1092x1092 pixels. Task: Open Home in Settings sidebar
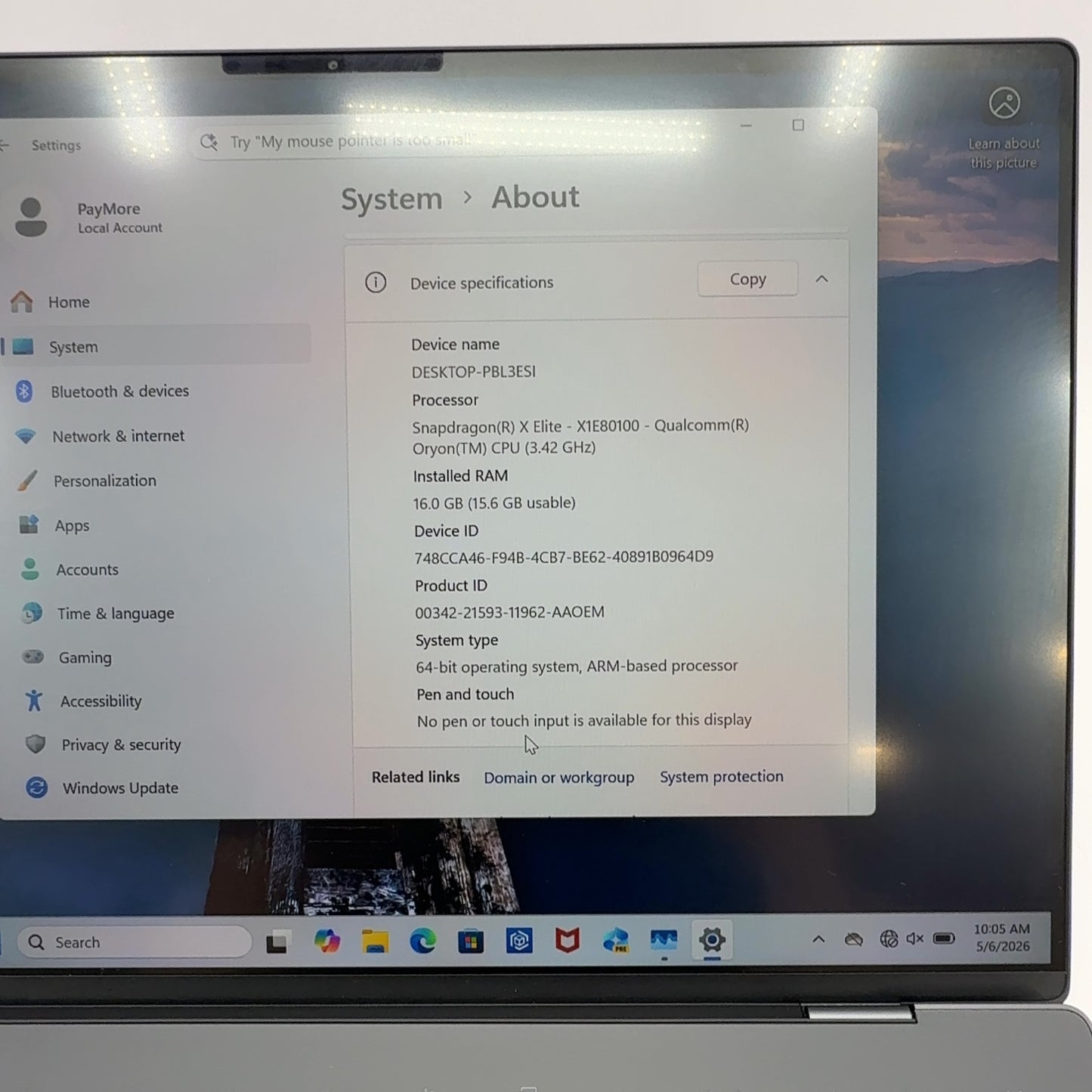tap(69, 302)
